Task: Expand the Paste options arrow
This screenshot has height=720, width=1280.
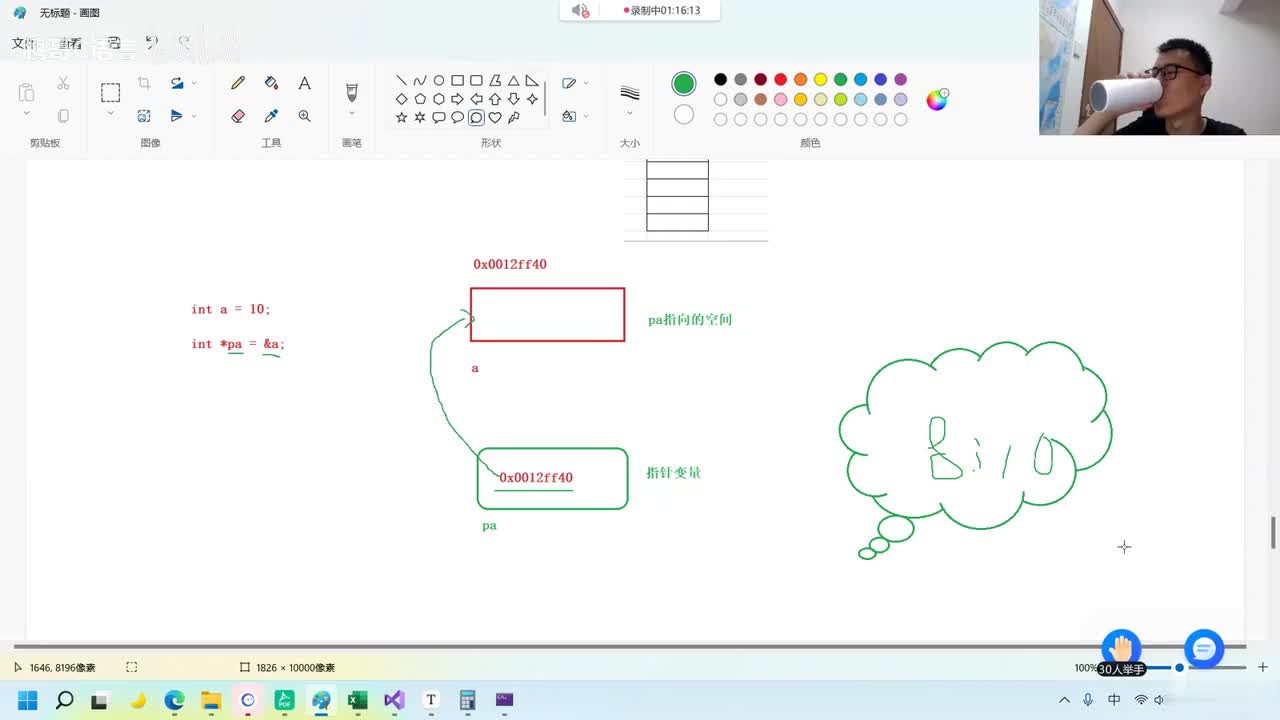Action: coord(26,114)
